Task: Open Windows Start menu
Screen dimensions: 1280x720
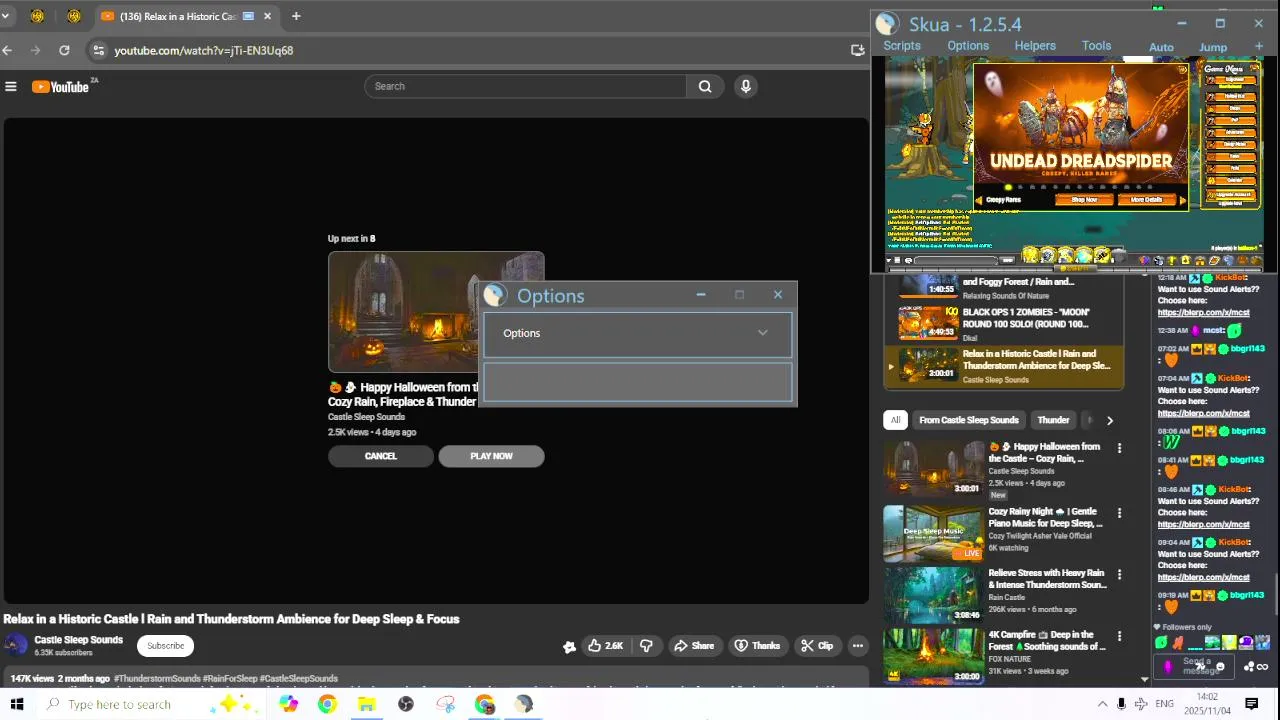Action: tap(17, 704)
